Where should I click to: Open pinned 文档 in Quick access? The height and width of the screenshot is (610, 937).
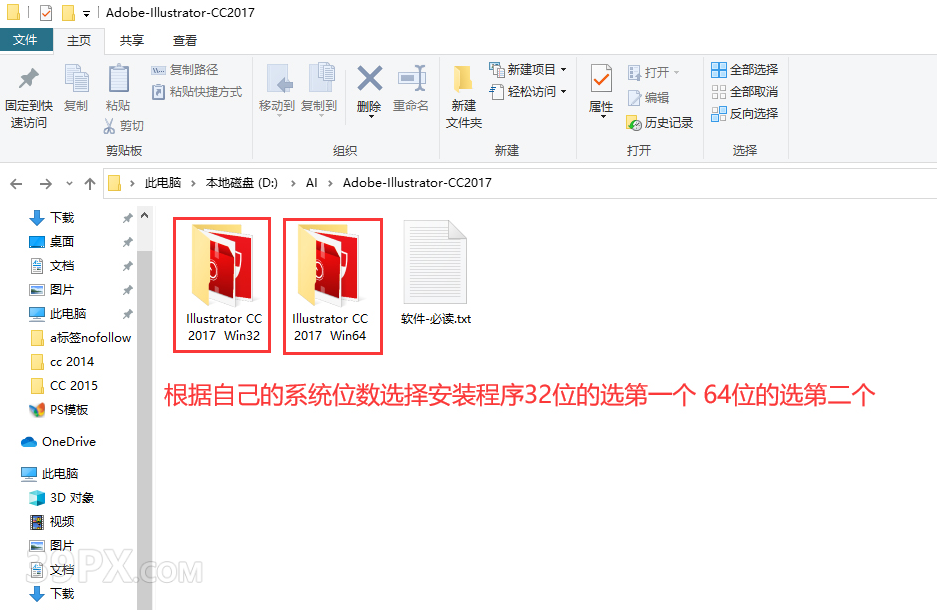[62, 266]
